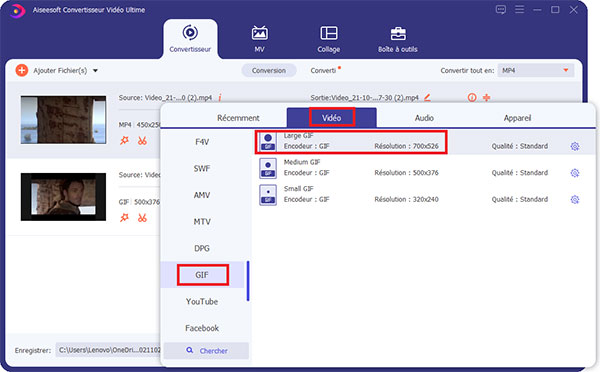Click the orange split/compress icon in first row
Viewport: 600px width, 372px height.
486,98
